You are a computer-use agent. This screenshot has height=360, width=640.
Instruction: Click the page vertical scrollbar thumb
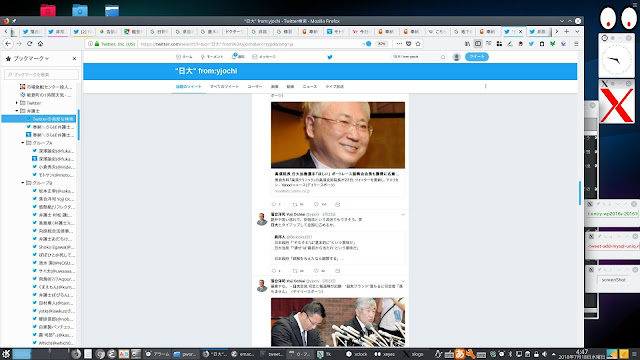[580, 193]
